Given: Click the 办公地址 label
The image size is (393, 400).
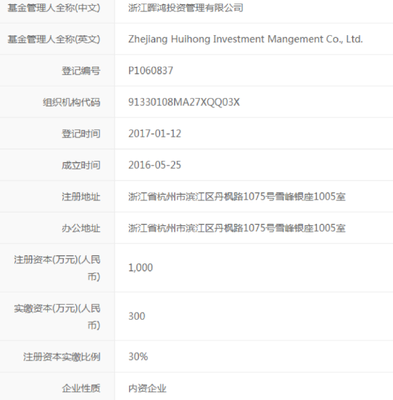Looking at the screenshot, I should (x=81, y=228).
